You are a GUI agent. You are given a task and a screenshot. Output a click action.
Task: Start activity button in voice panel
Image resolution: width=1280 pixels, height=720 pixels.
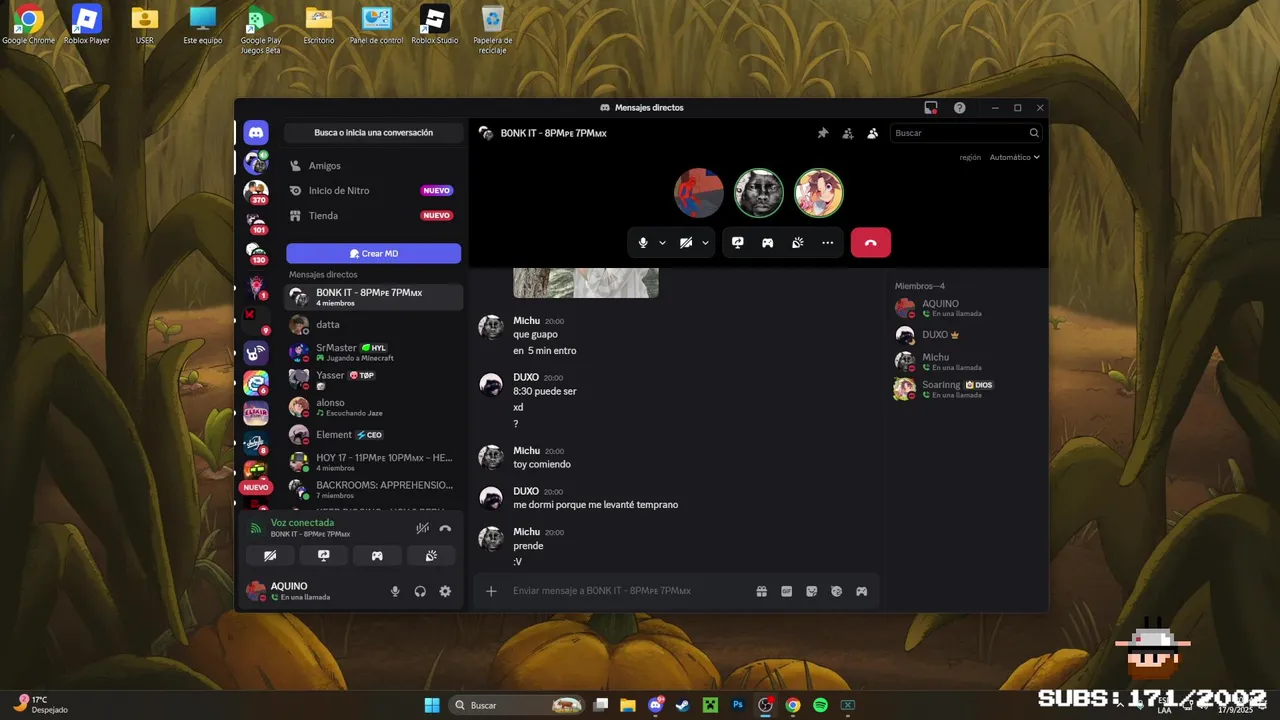coord(377,556)
